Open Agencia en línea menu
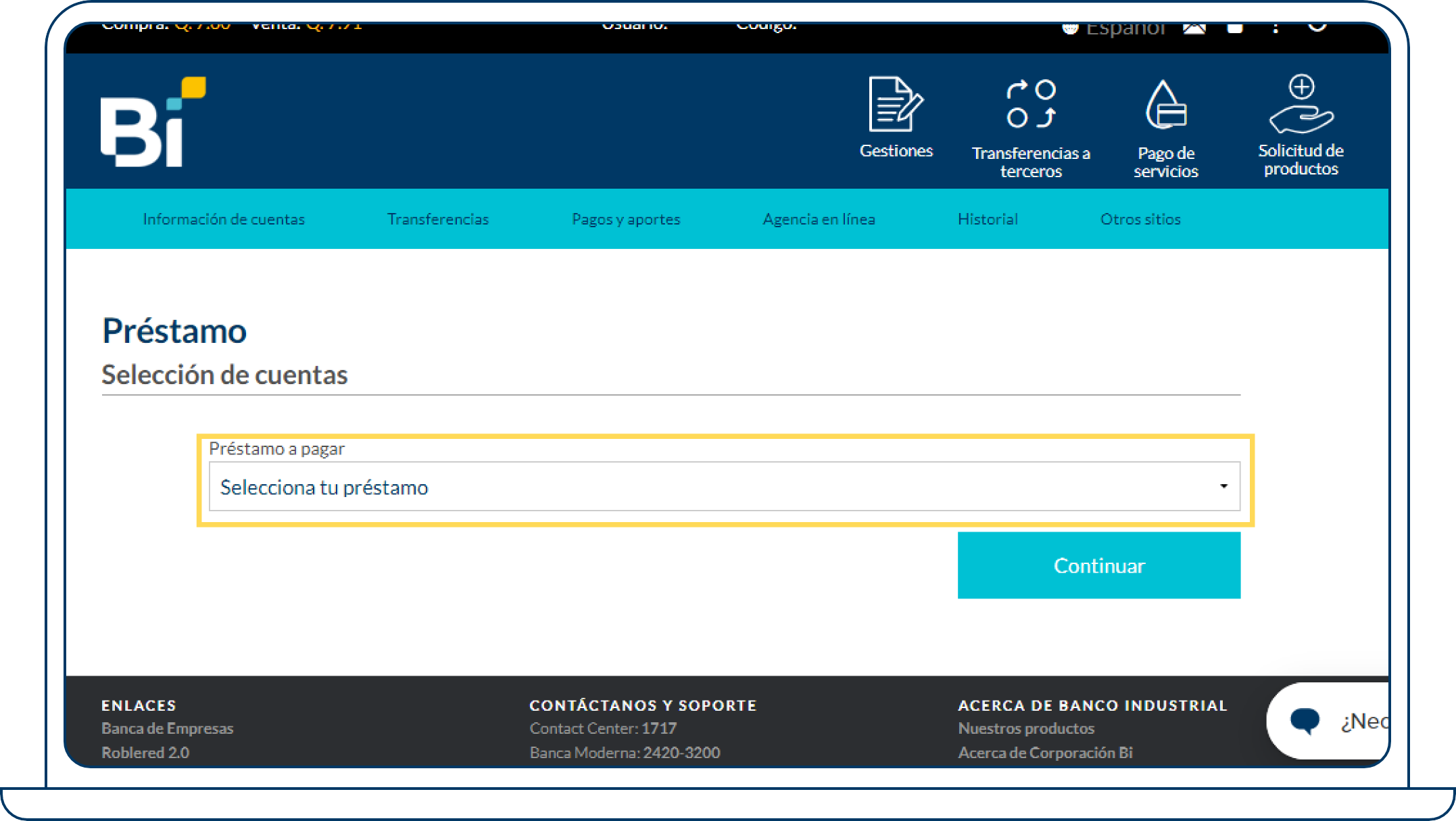 [x=819, y=219]
